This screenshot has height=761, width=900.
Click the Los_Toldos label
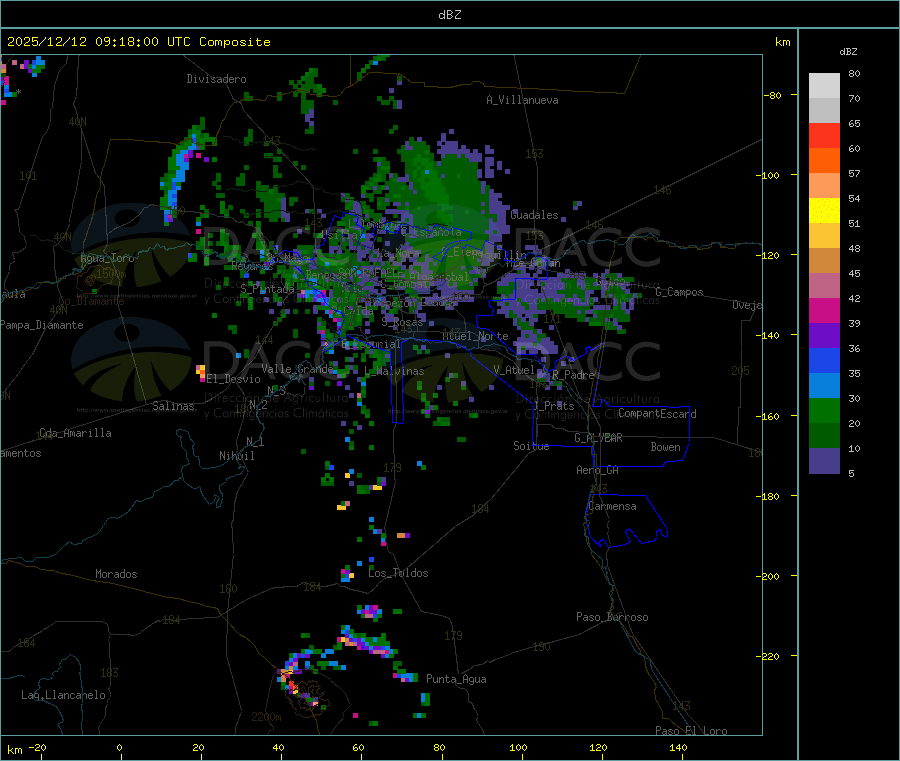398,573
